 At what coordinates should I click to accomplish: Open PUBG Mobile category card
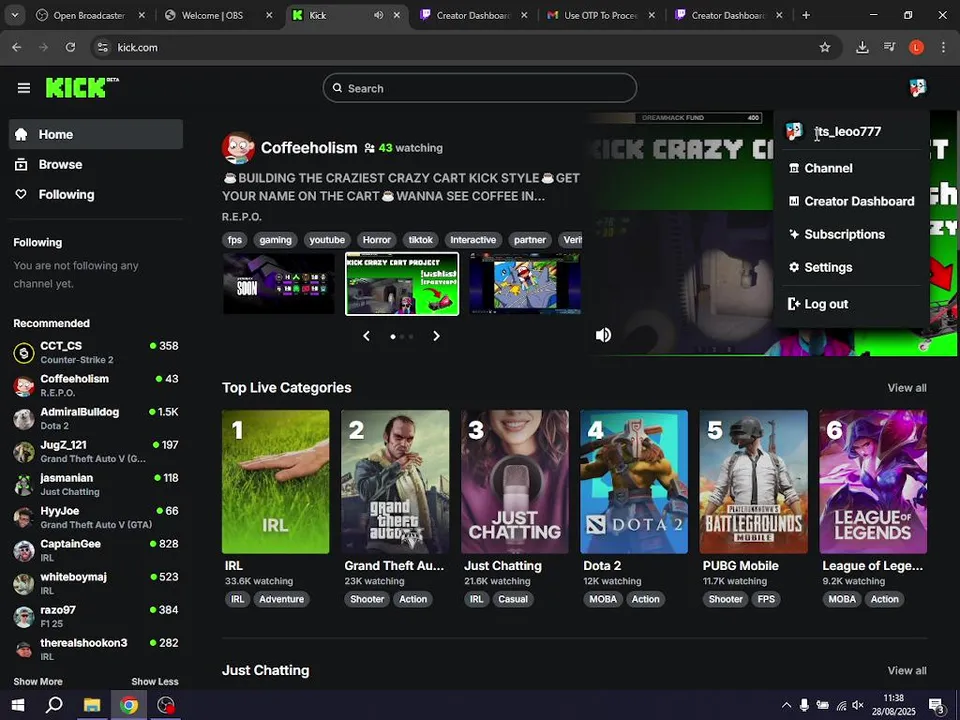pyautogui.click(x=754, y=482)
